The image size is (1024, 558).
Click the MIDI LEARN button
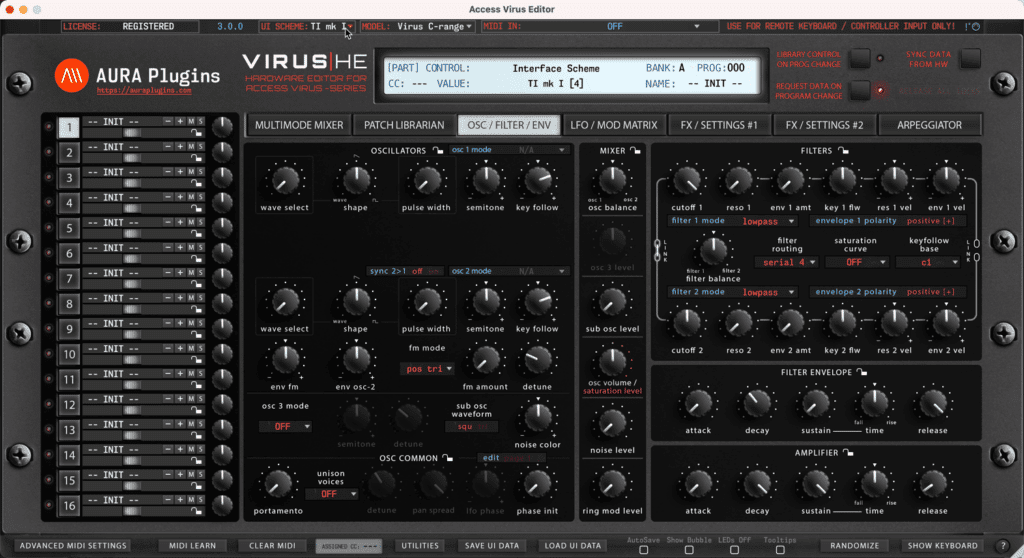coord(192,546)
